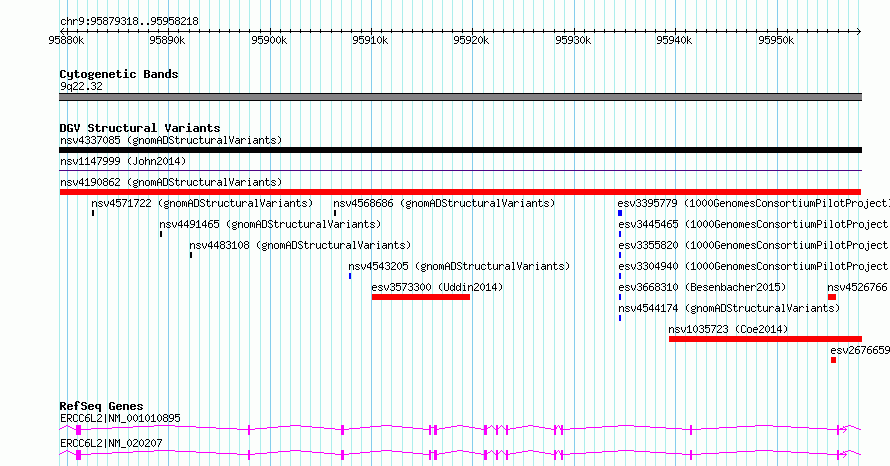890x466 pixels.
Task: Click the red bar of esv3573300
Action: click(421, 297)
